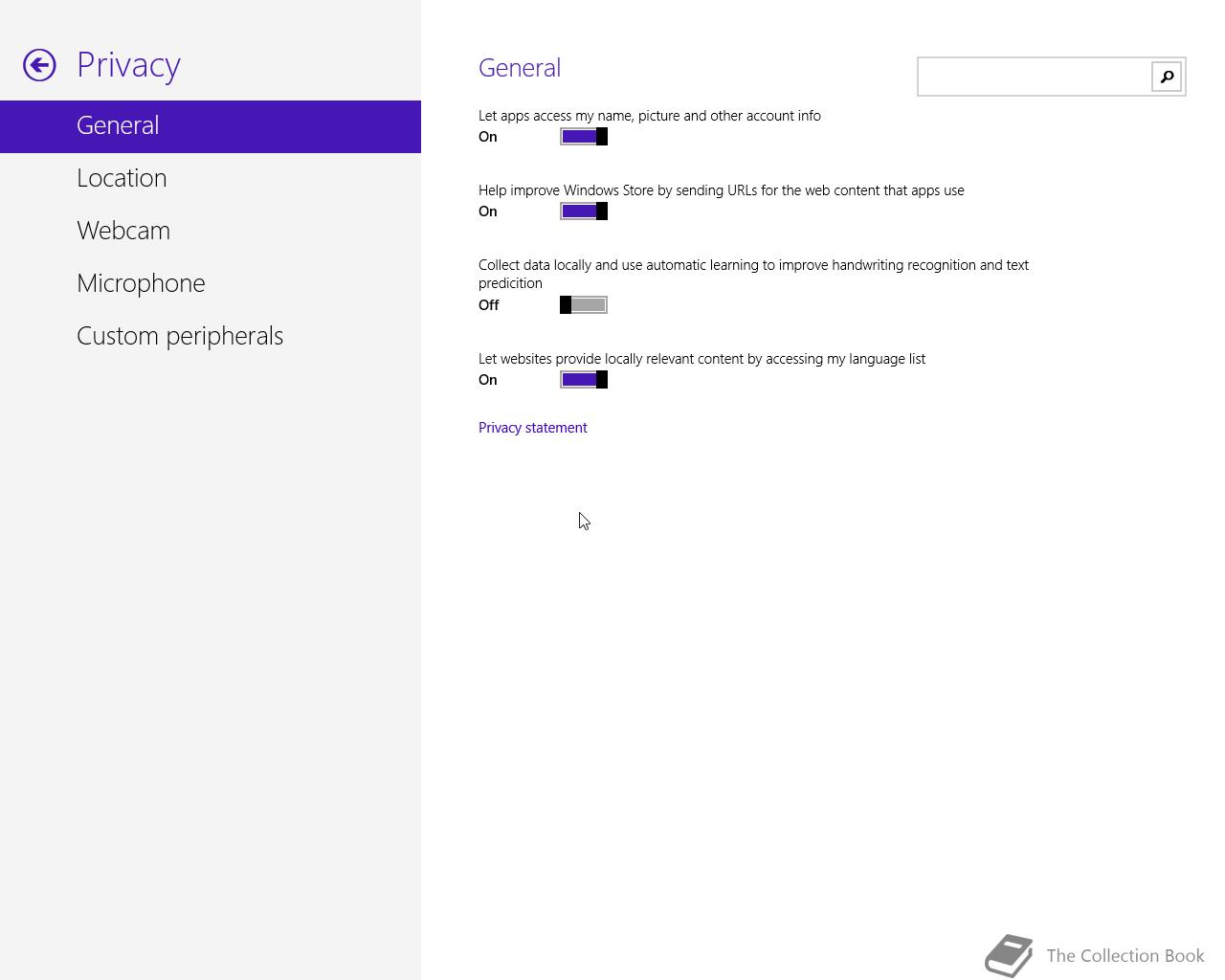Open the Privacy statement link
1225x980 pixels.
[533, 428]
